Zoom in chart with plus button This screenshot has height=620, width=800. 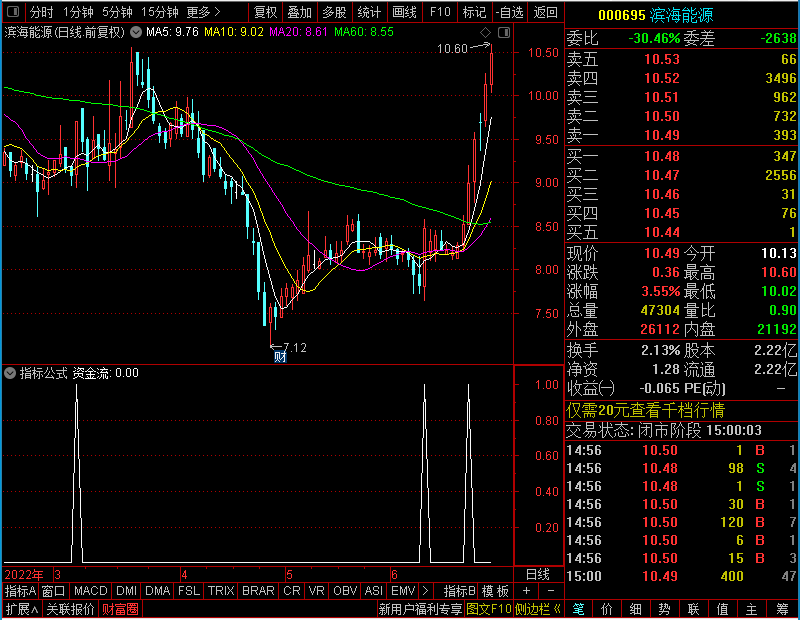coord(527,591)
